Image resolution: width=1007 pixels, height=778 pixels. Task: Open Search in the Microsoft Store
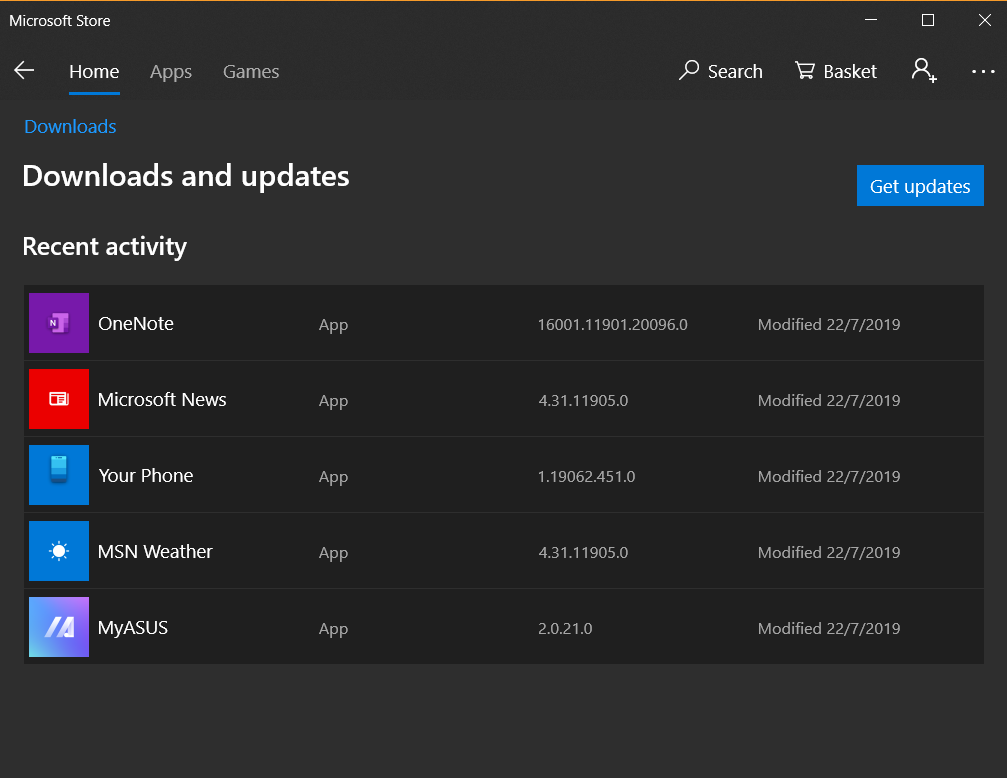coord(720,71)
